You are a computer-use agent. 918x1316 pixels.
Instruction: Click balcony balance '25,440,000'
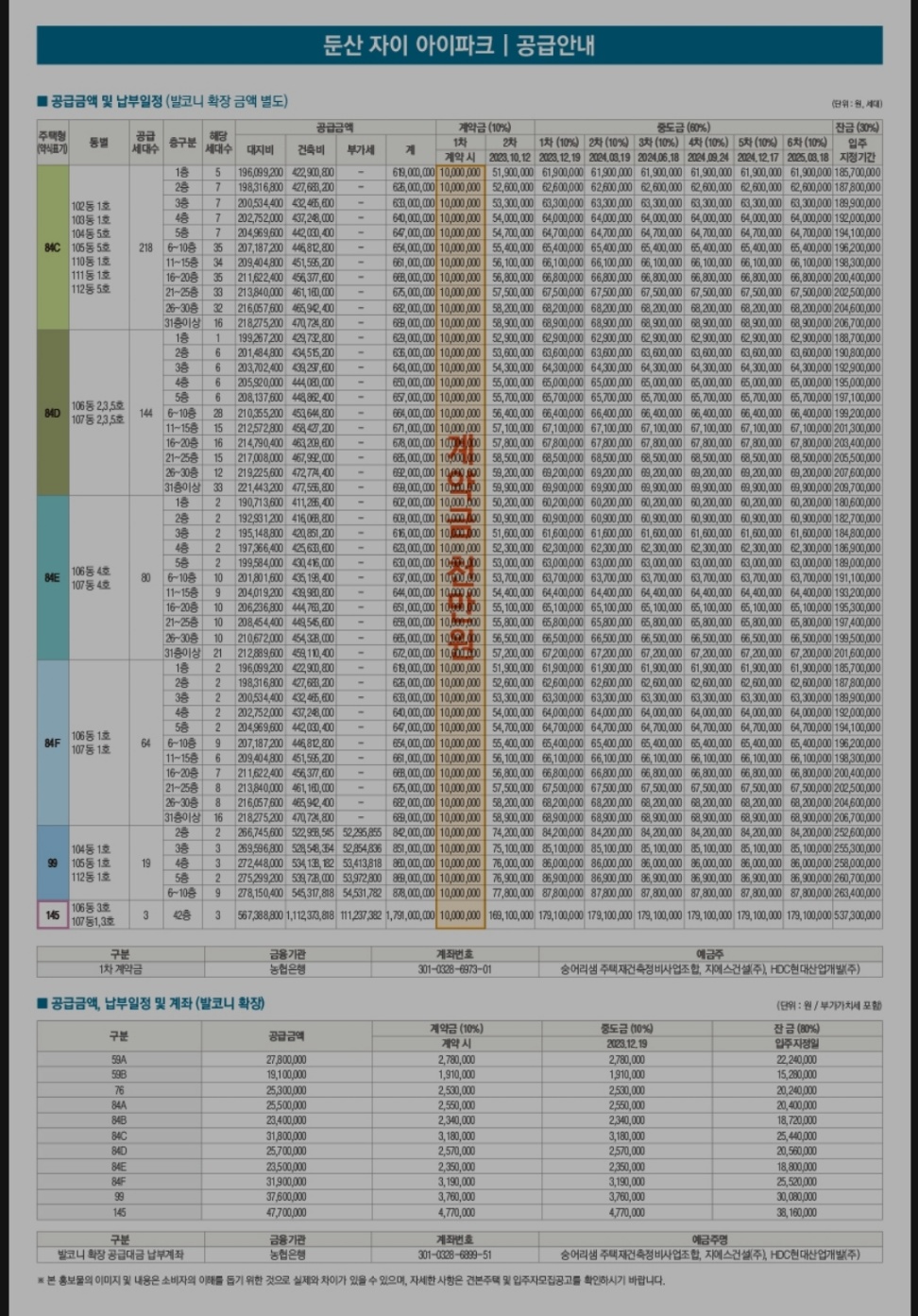pyautogui.click(x=797, y=1136)
